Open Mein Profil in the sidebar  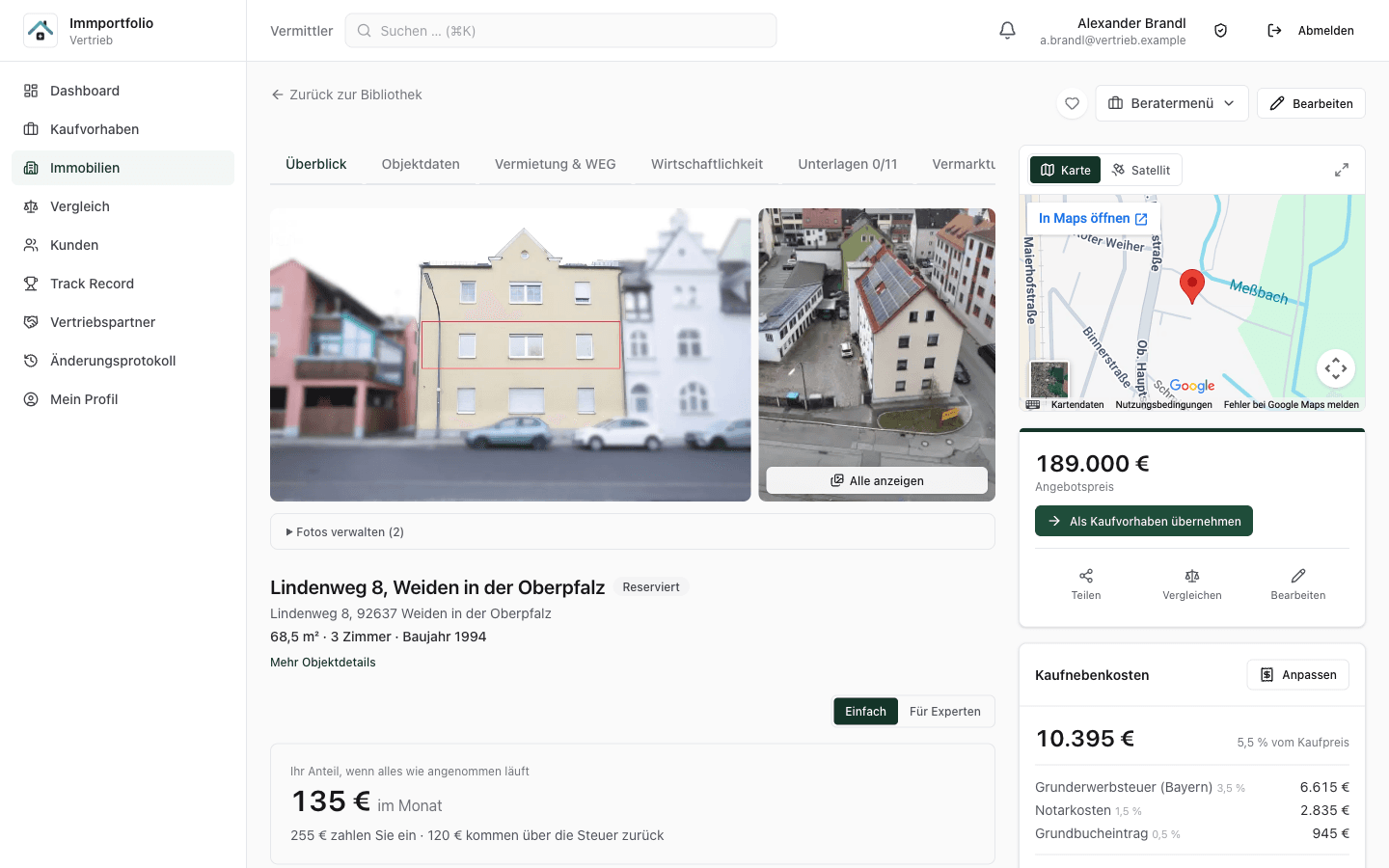pos(123,399)
